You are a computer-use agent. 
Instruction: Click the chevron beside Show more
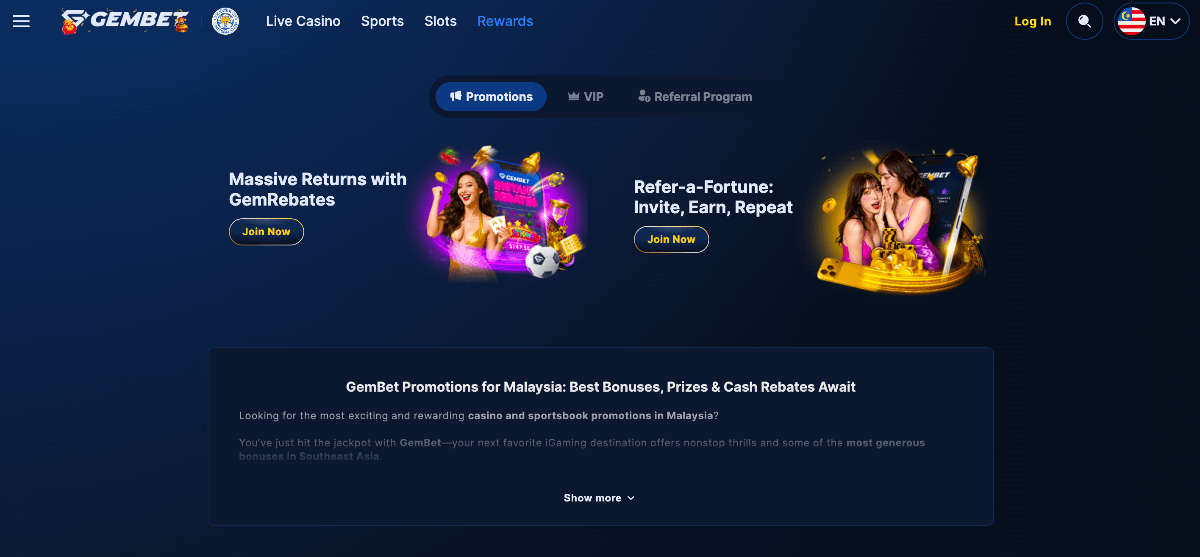click(x=631, y=498)
